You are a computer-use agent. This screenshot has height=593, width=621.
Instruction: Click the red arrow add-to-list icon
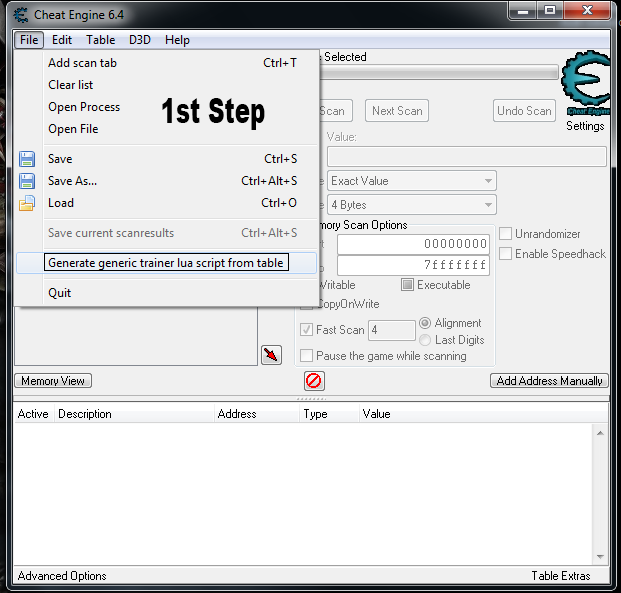271,355
